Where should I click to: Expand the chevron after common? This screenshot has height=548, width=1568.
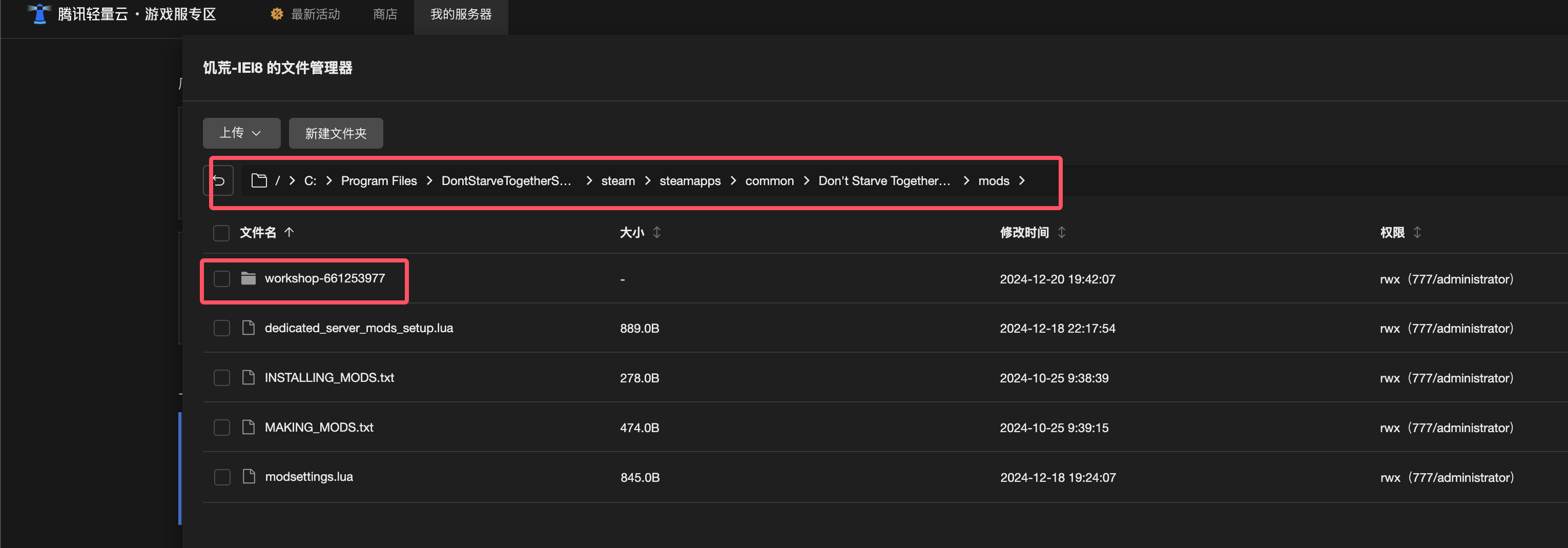(x=807, y=181)
